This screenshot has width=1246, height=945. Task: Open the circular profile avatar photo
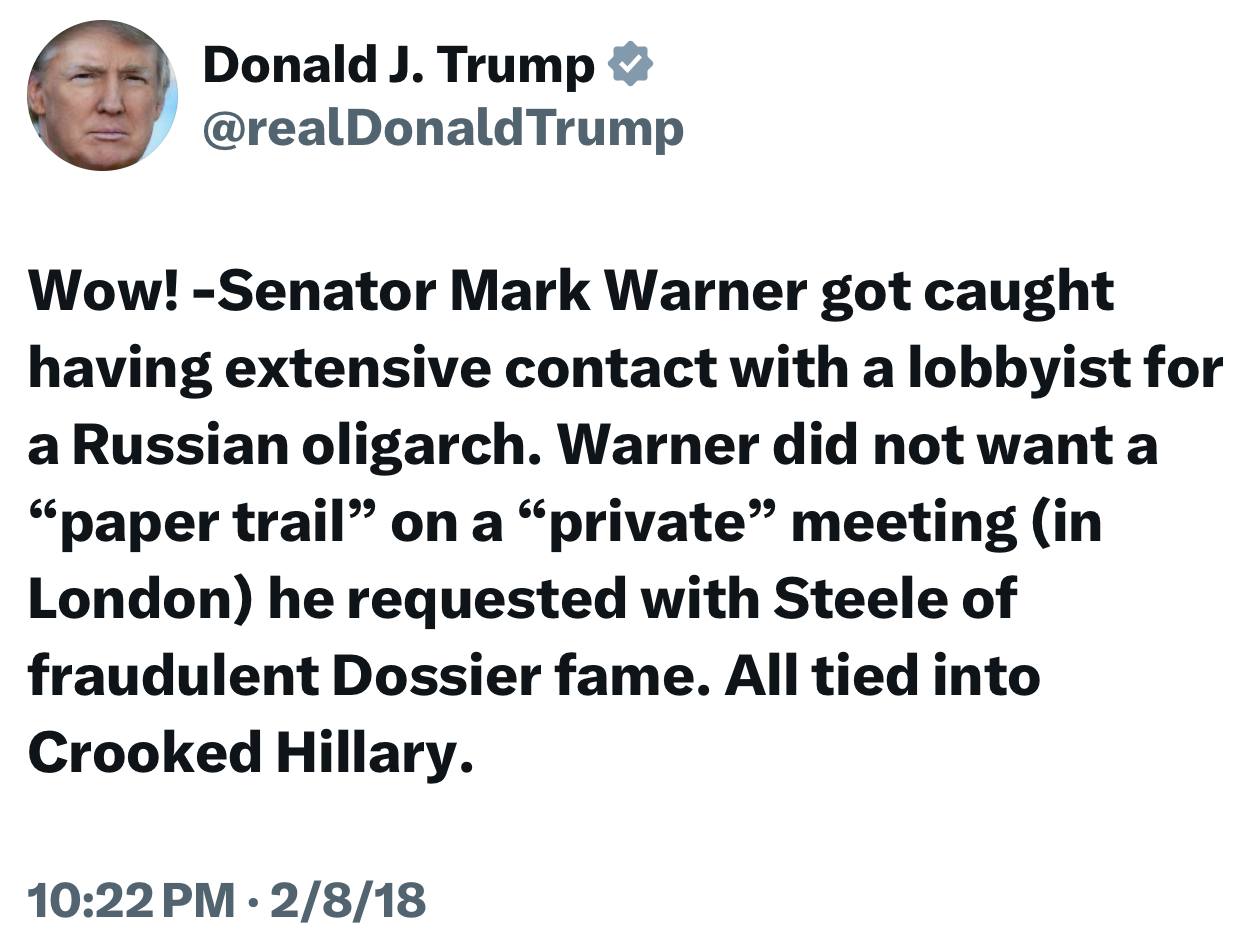click(101, 95)
